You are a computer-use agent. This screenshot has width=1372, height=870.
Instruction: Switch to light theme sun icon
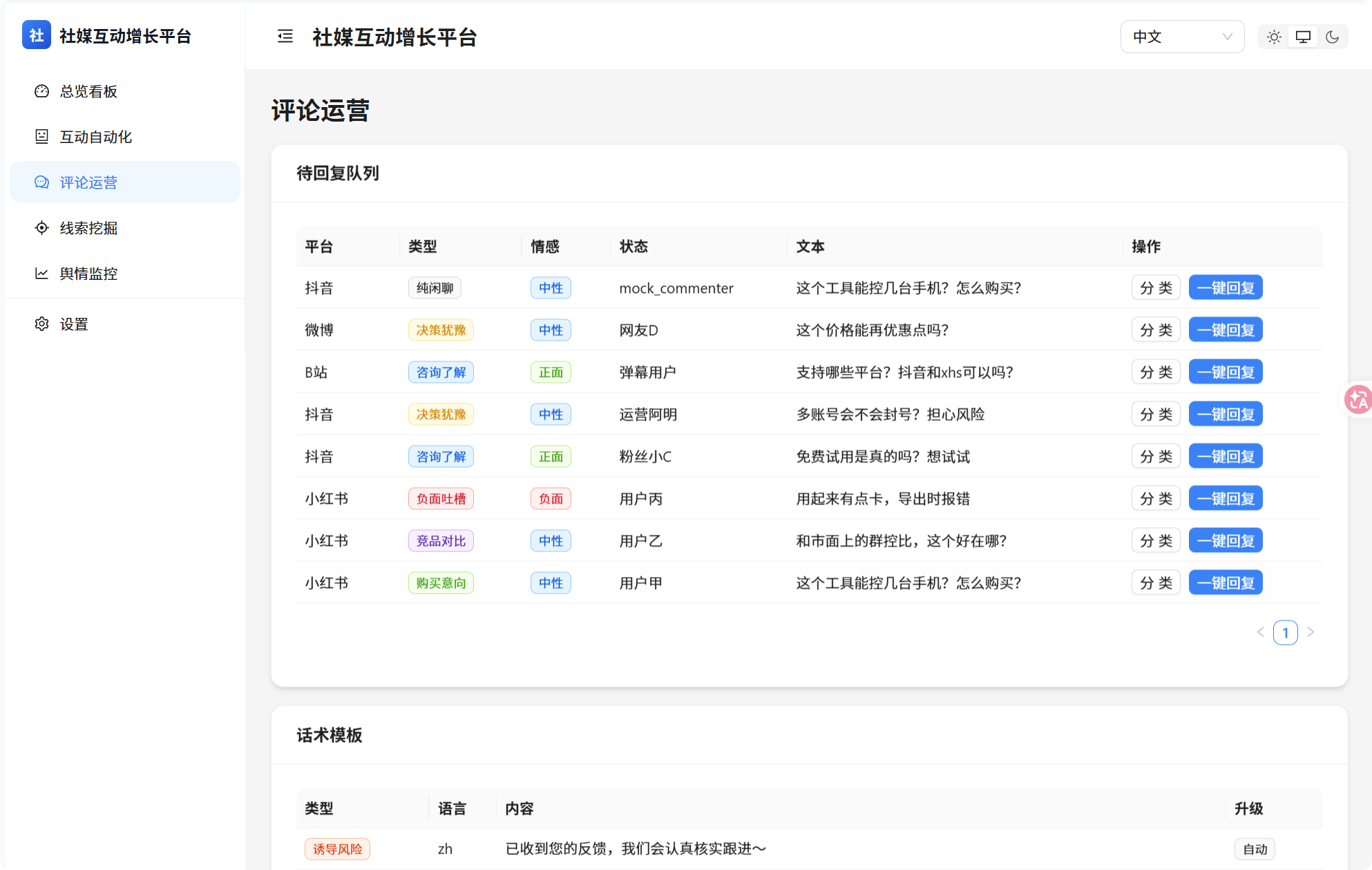1274,37
